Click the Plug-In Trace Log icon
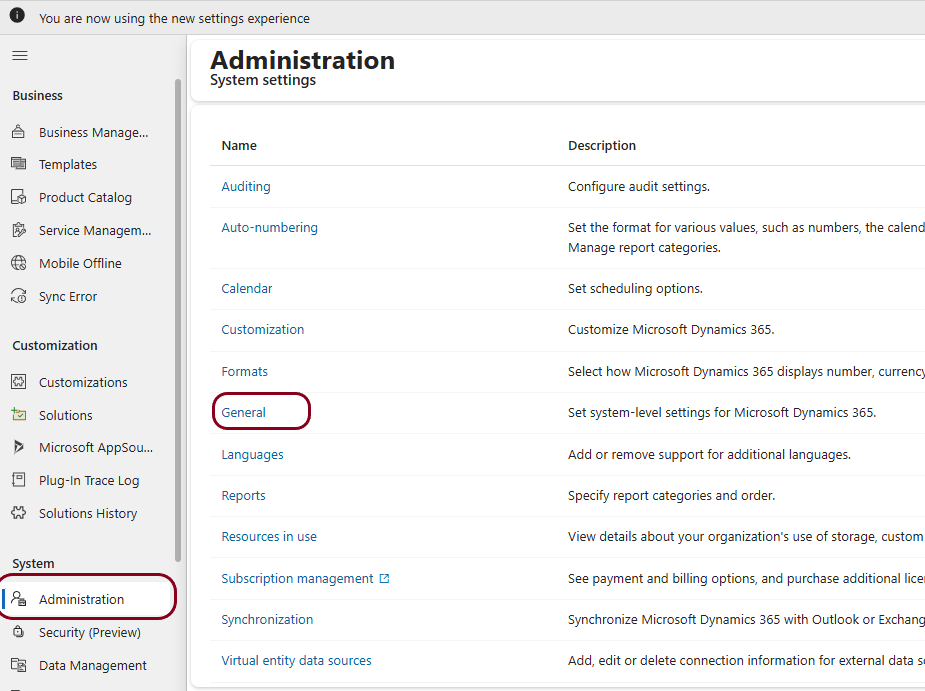The height and width of the screenshot is (691, 925). [x=18, y=480]
